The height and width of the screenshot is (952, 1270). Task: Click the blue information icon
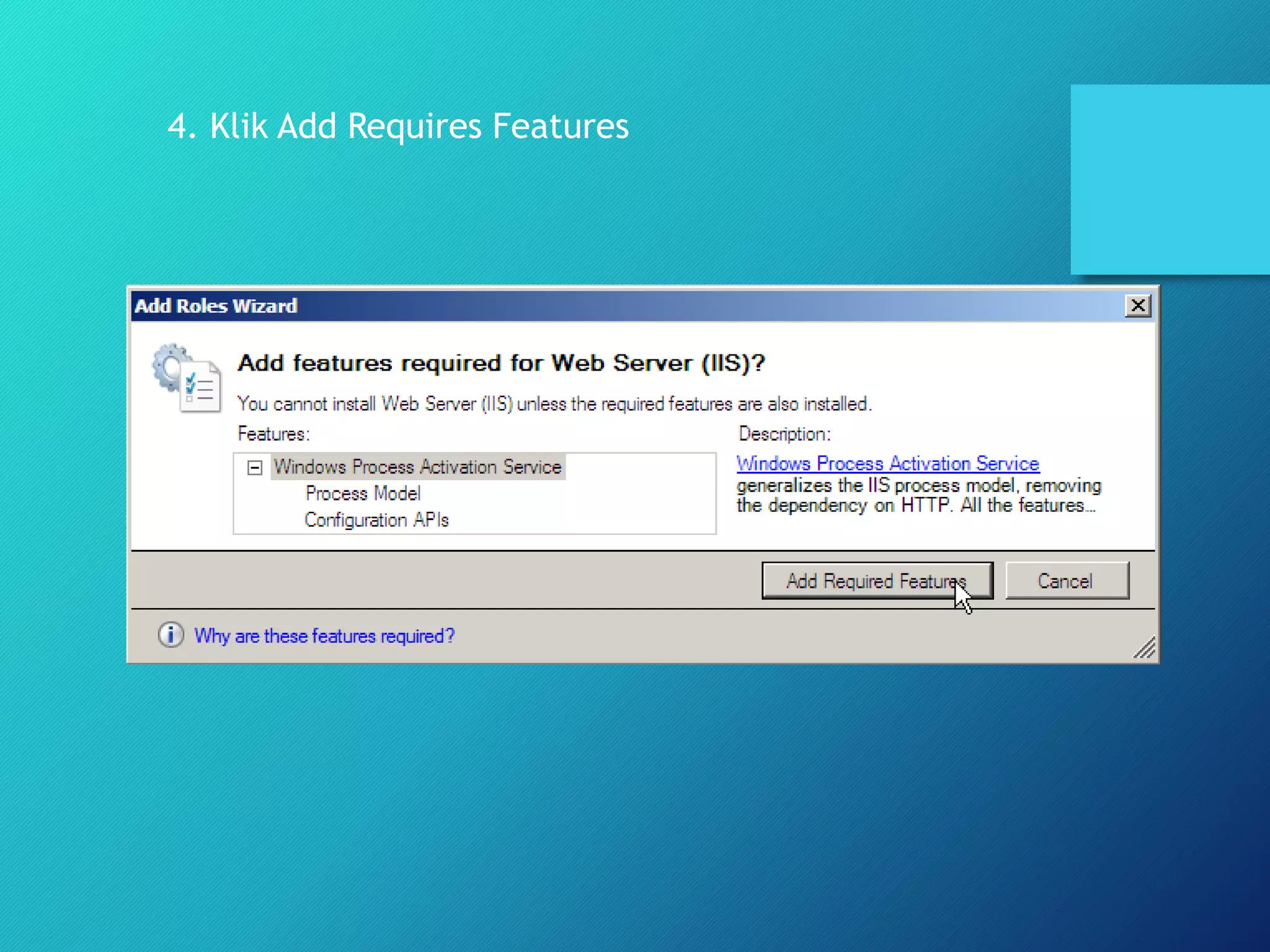(171, 635)
